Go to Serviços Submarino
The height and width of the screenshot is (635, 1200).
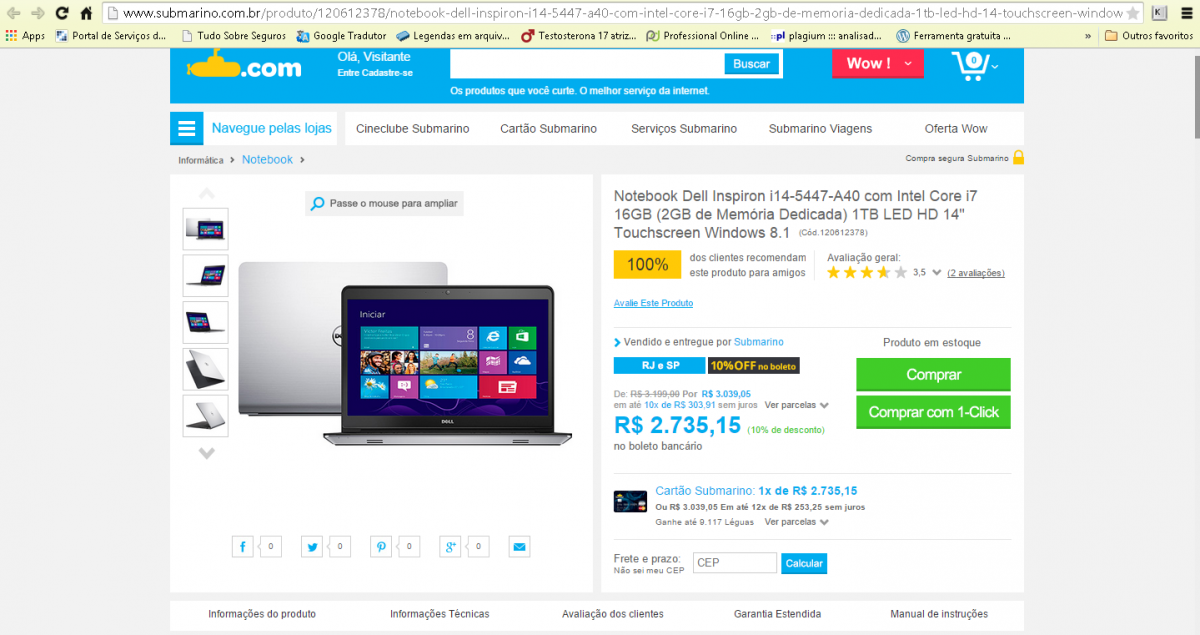coord(684,128)
